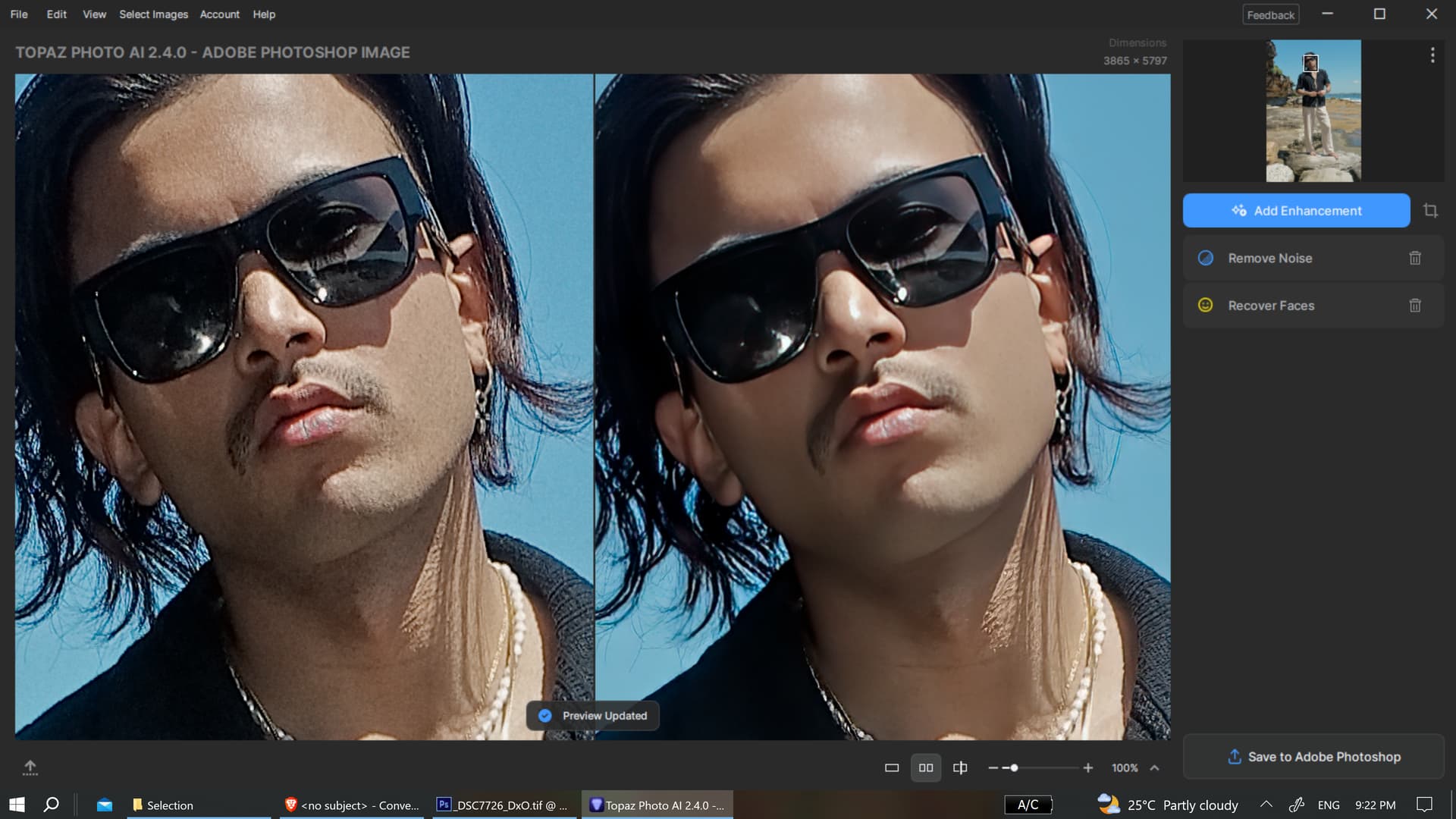Screen dimensions: 1456x819
Task: Expand the 100% zoom level menu
Action: 1154,767
